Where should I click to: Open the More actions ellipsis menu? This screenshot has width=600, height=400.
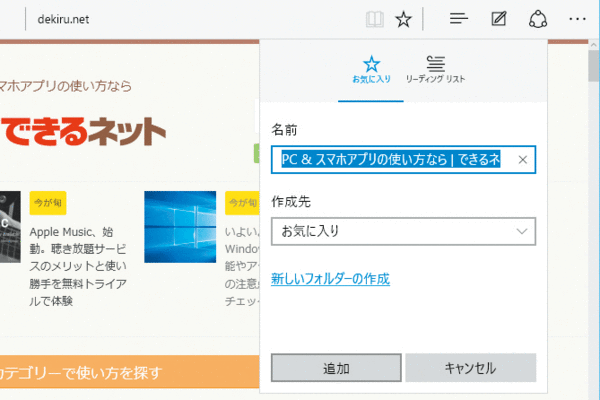577,19
